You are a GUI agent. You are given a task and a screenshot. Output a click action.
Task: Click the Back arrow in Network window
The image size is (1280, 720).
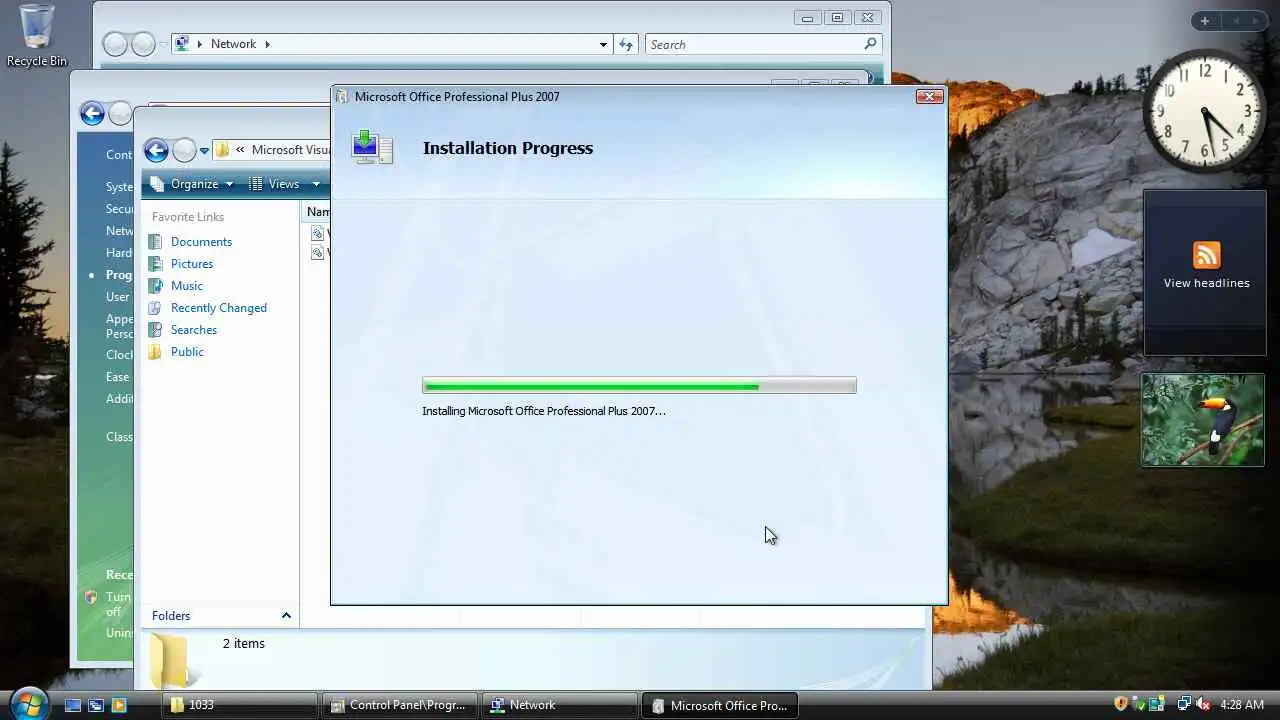[116, 44]
